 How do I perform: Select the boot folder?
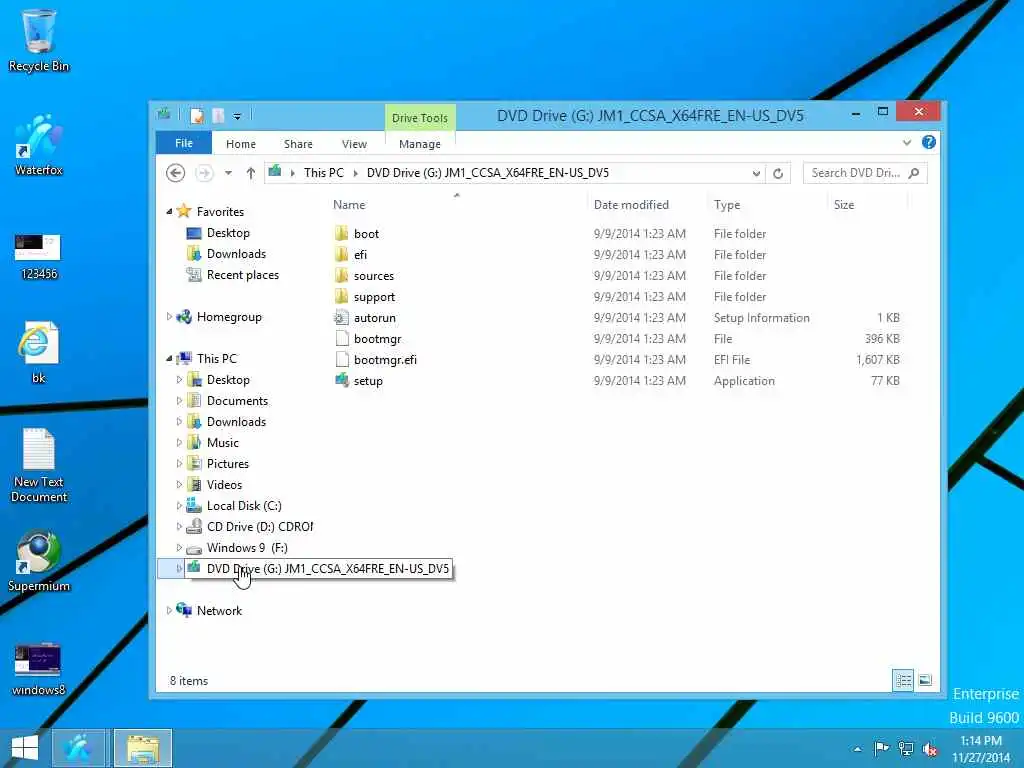(366, 233)
